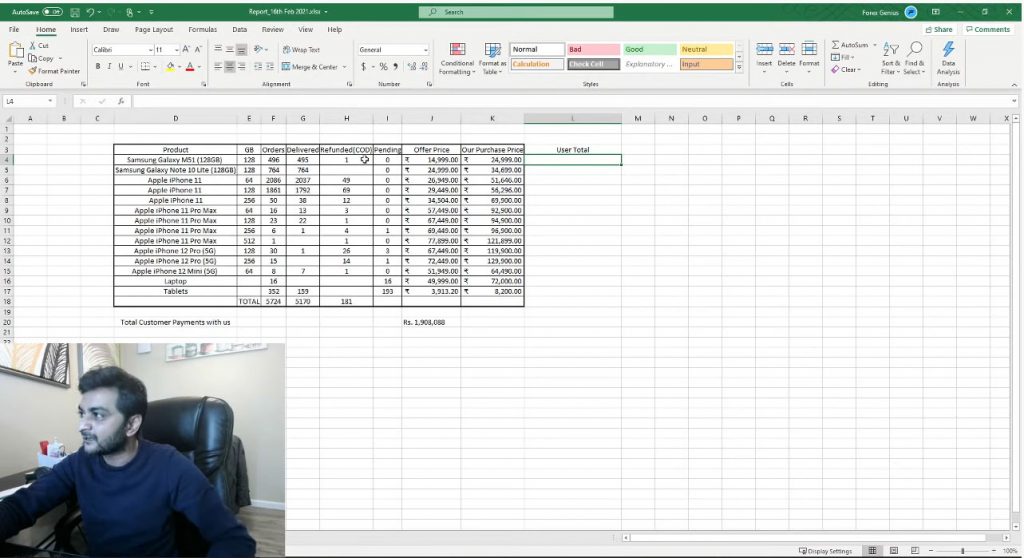The width and height of the screenshot is (1024, 558).
Task: Click the Sort & Filter icon
Action: point(890,57)
